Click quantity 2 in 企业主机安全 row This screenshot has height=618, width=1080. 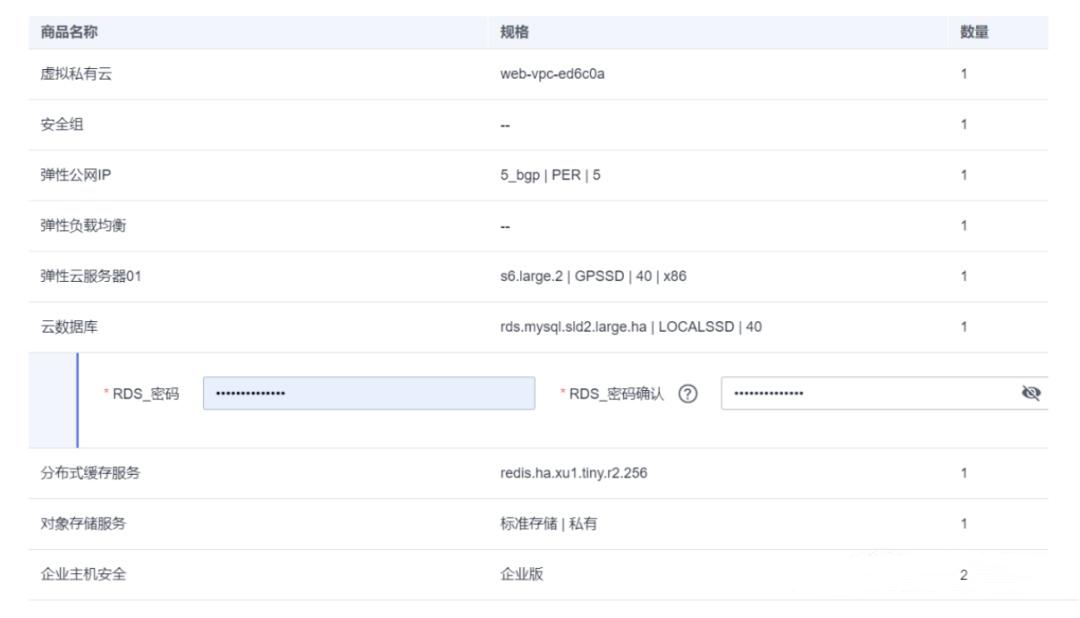tap(964, 575)
